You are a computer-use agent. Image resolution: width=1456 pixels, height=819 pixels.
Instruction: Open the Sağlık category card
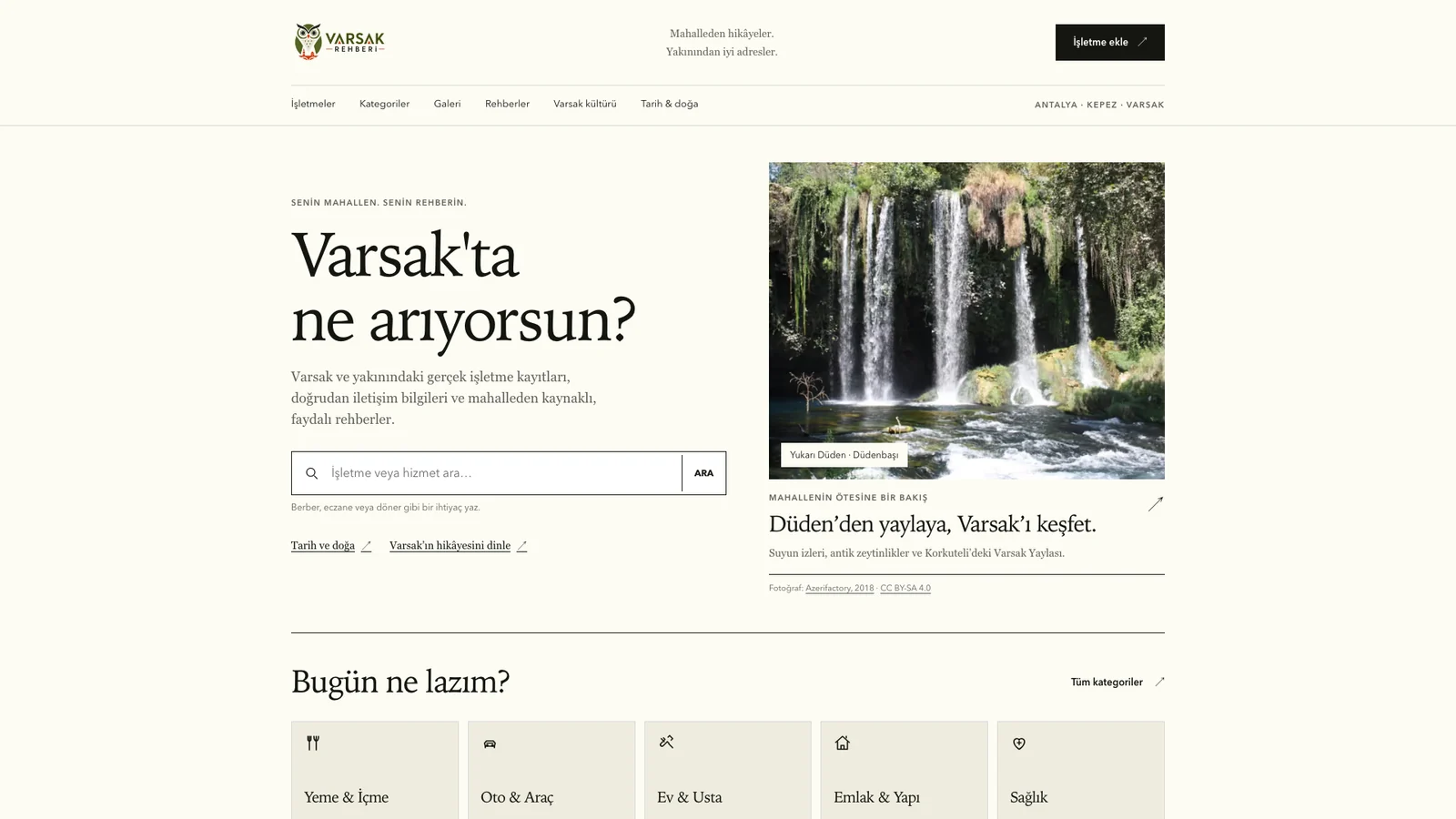coord(1080,770)
